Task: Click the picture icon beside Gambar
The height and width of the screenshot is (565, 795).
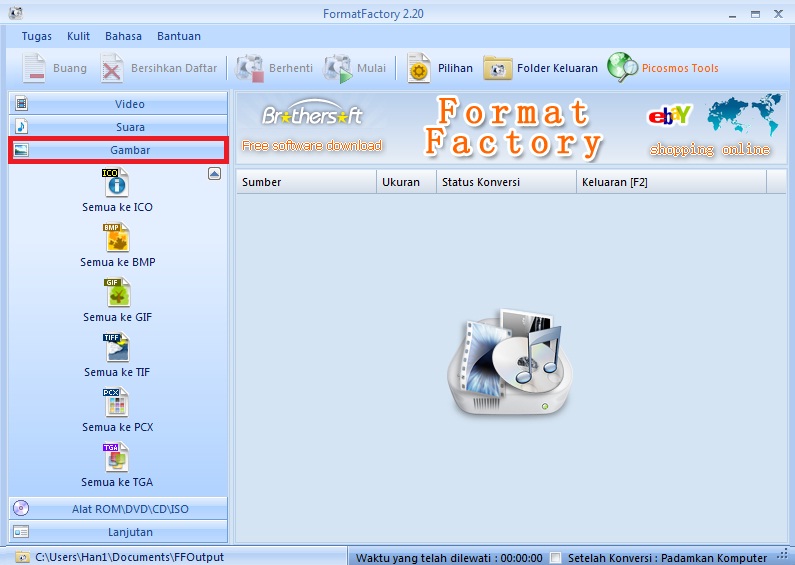Action: pyautogui.click(x=21, y=150)
